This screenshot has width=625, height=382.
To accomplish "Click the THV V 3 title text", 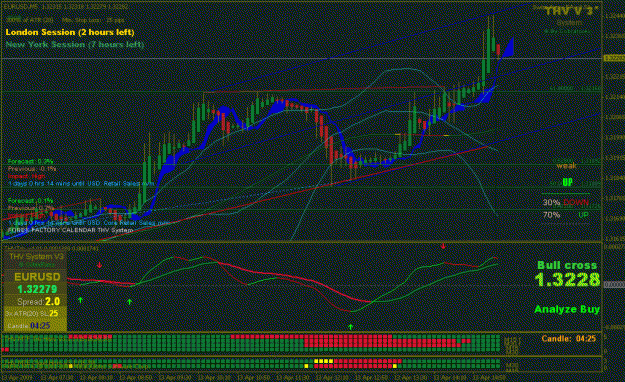I will (x=572, y=11).
